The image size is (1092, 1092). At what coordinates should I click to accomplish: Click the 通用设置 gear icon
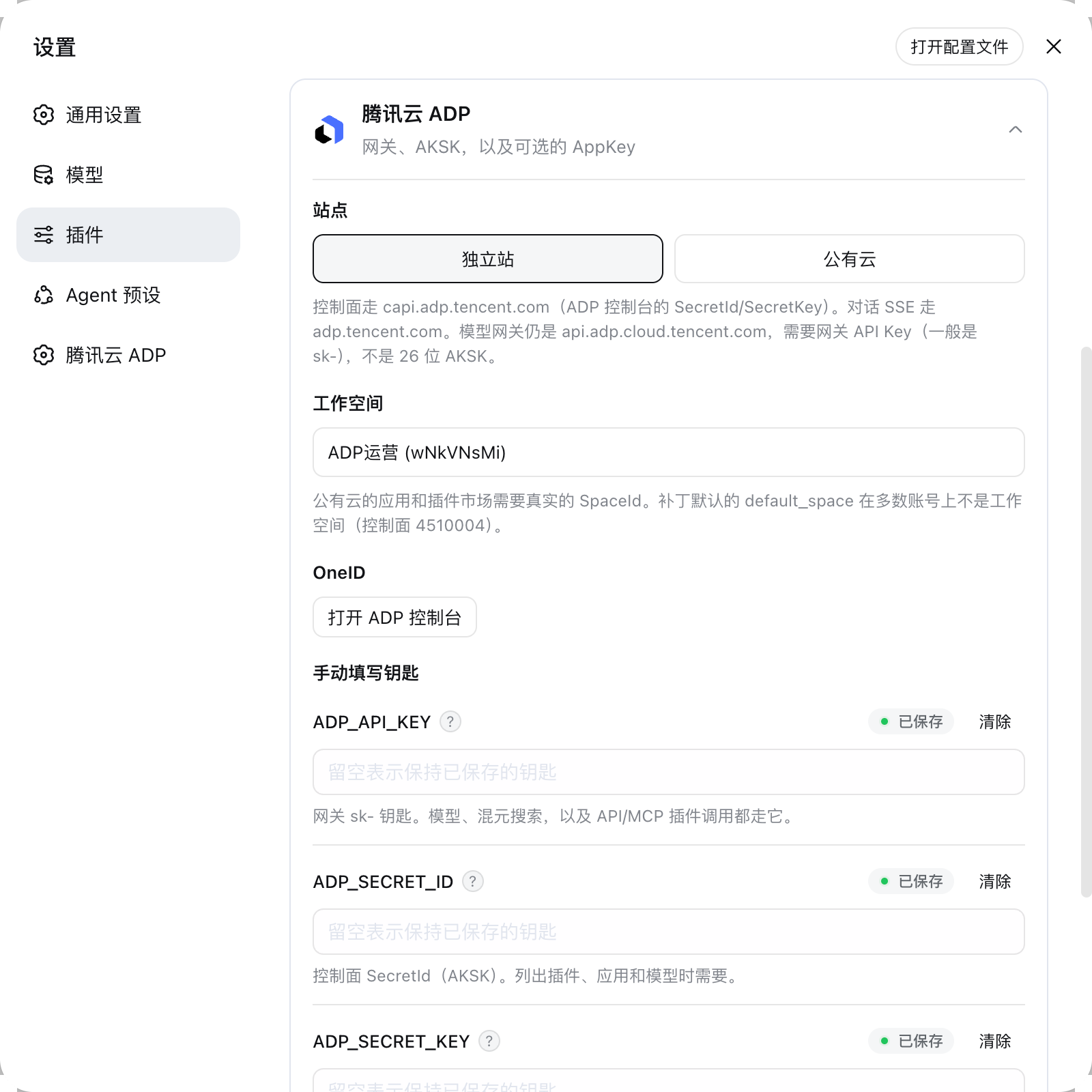[x=44, y=115]
